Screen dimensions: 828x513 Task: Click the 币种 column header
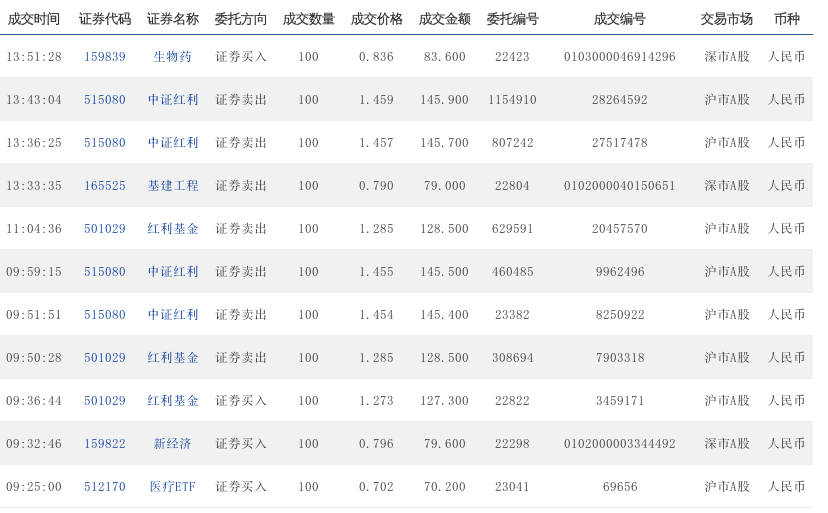coord(787,20)
